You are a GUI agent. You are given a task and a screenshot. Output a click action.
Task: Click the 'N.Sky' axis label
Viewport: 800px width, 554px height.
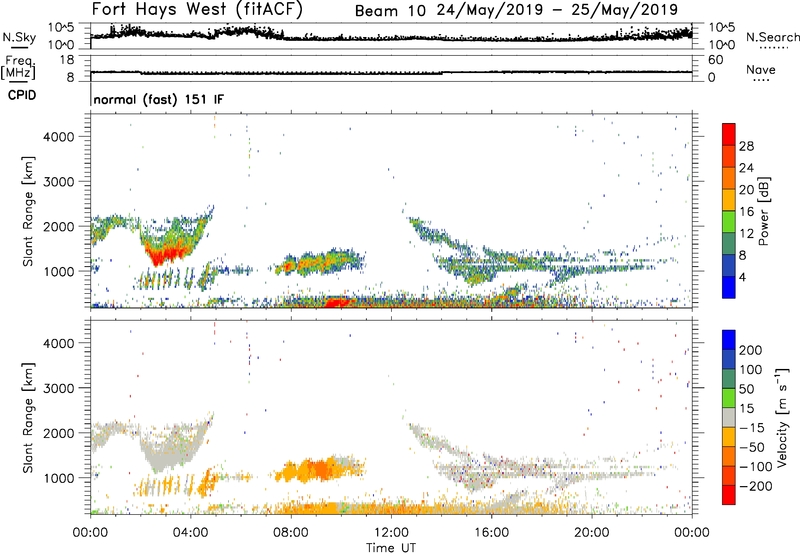19,37
